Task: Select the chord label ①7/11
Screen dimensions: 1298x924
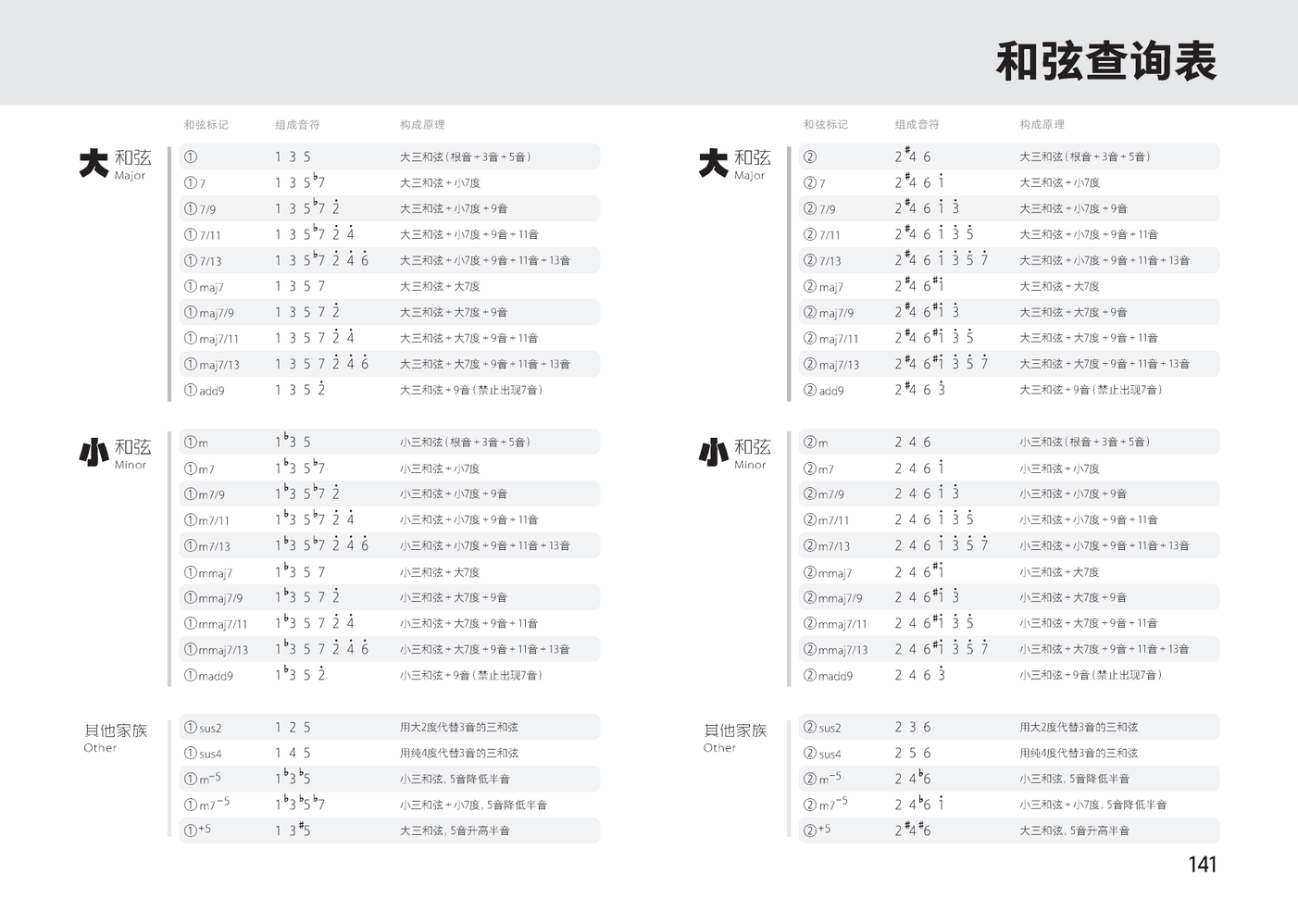Action: tap(203, 235)
